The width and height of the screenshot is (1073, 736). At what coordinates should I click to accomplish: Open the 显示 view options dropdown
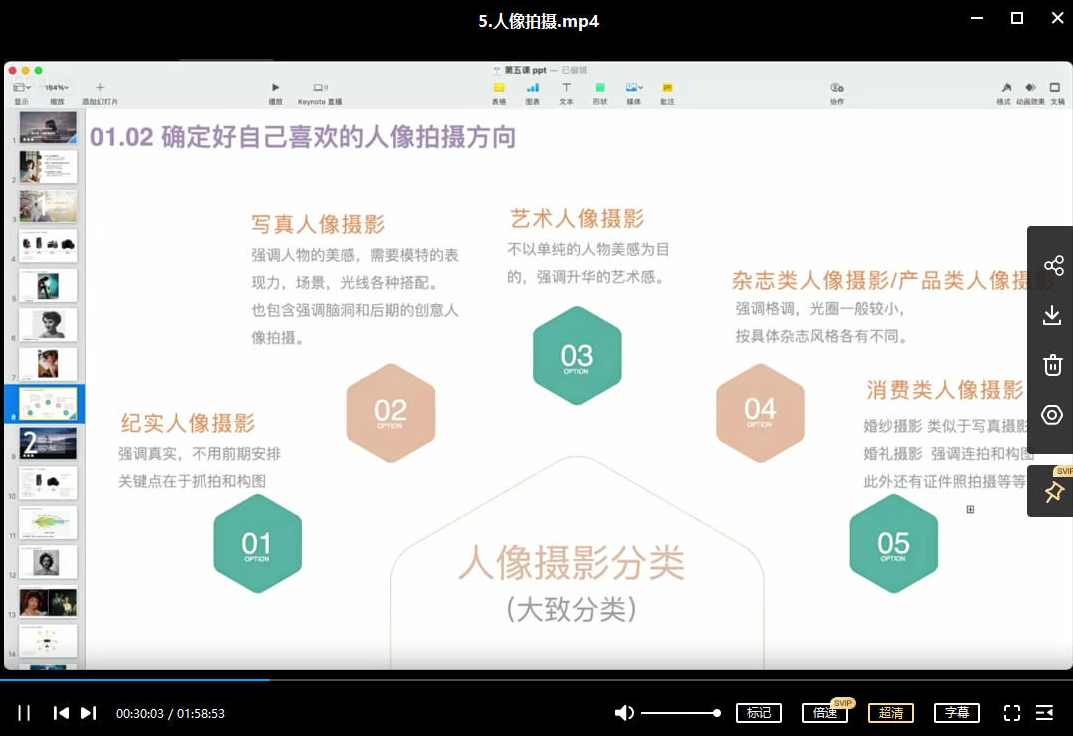click(22, 88)
